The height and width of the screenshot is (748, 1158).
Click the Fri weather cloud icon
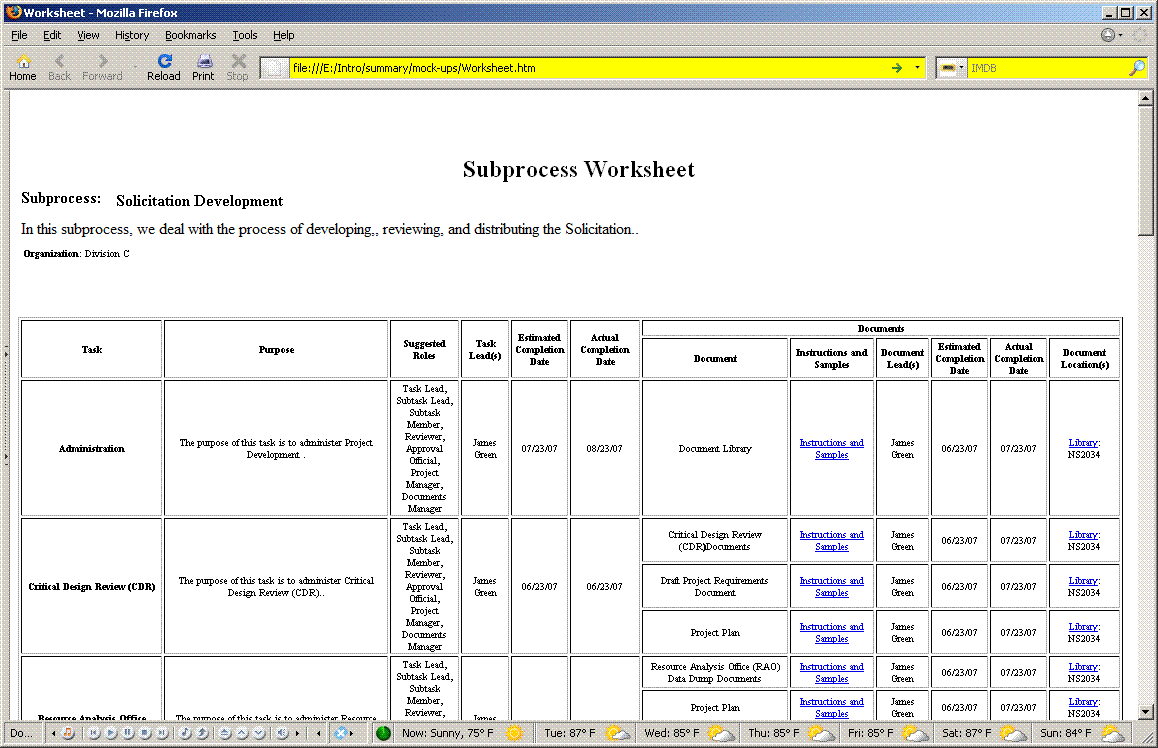(x=915, y=733)
